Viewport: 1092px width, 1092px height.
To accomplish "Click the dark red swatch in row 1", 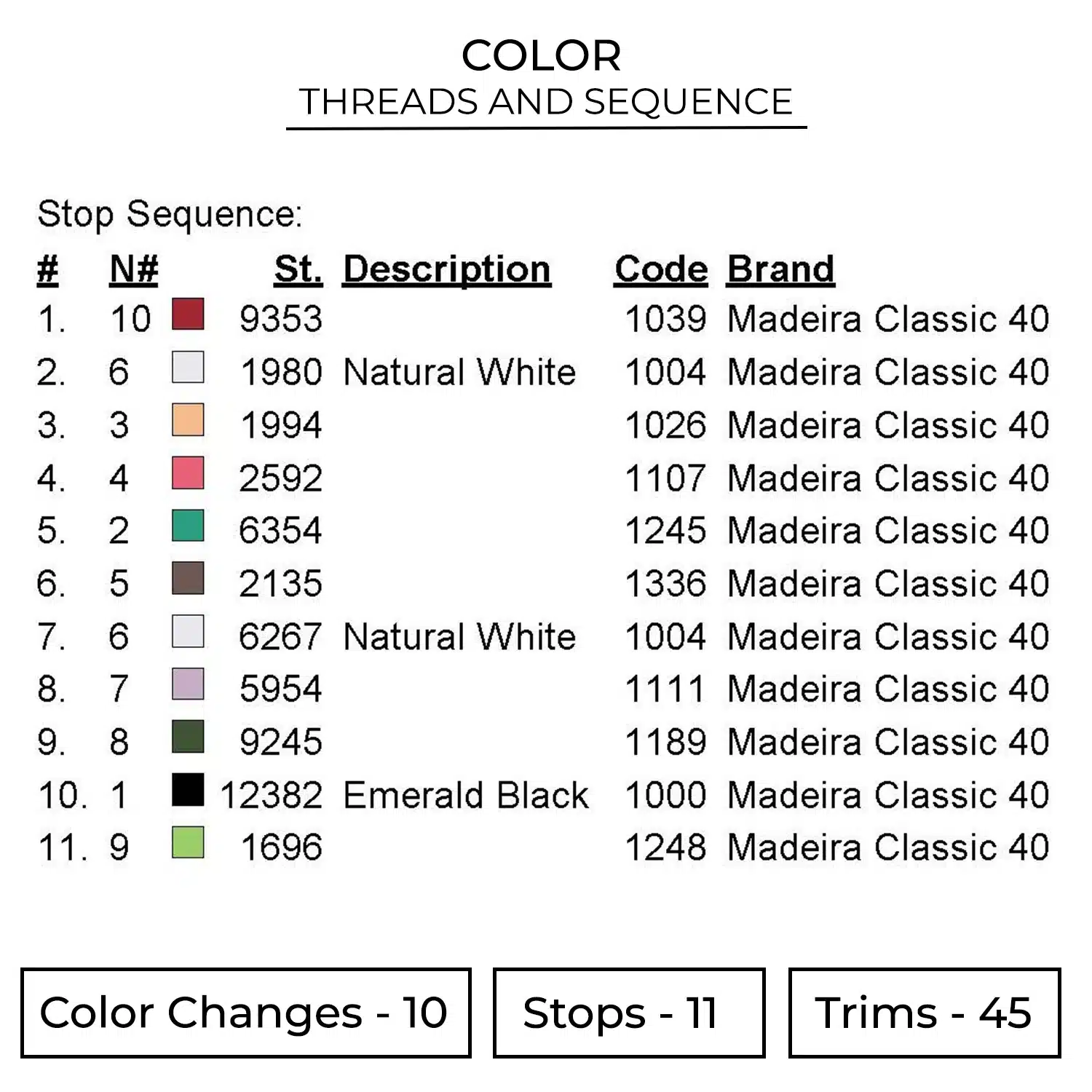I will pos(188,314).
